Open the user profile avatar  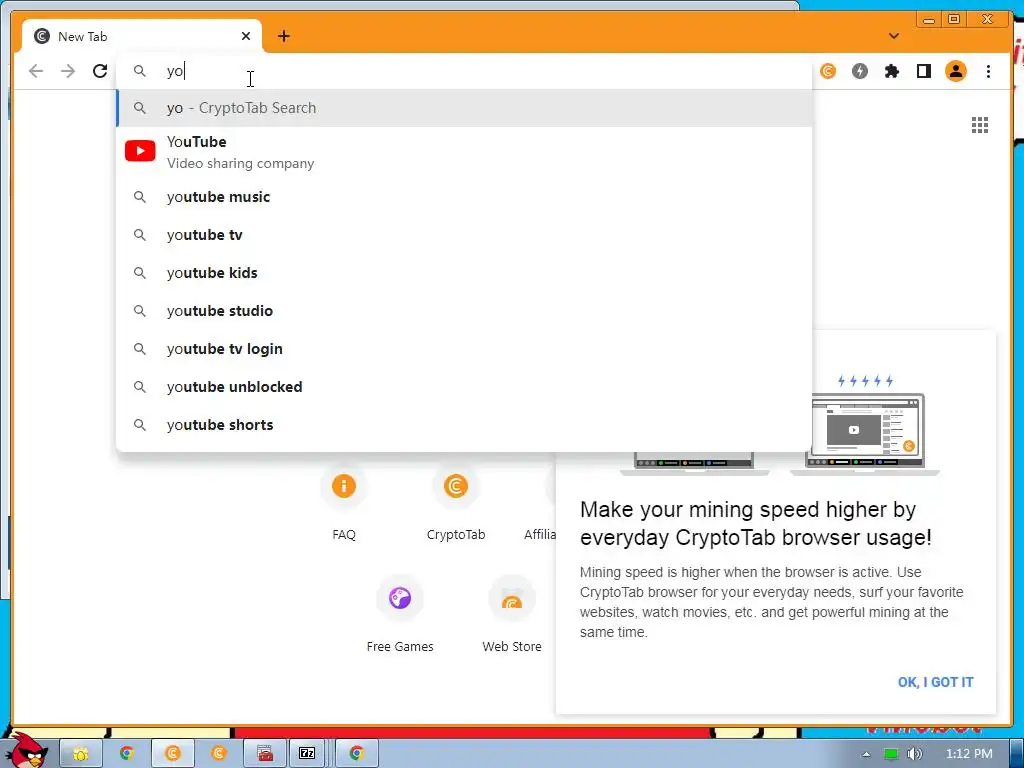click(955, 71)
